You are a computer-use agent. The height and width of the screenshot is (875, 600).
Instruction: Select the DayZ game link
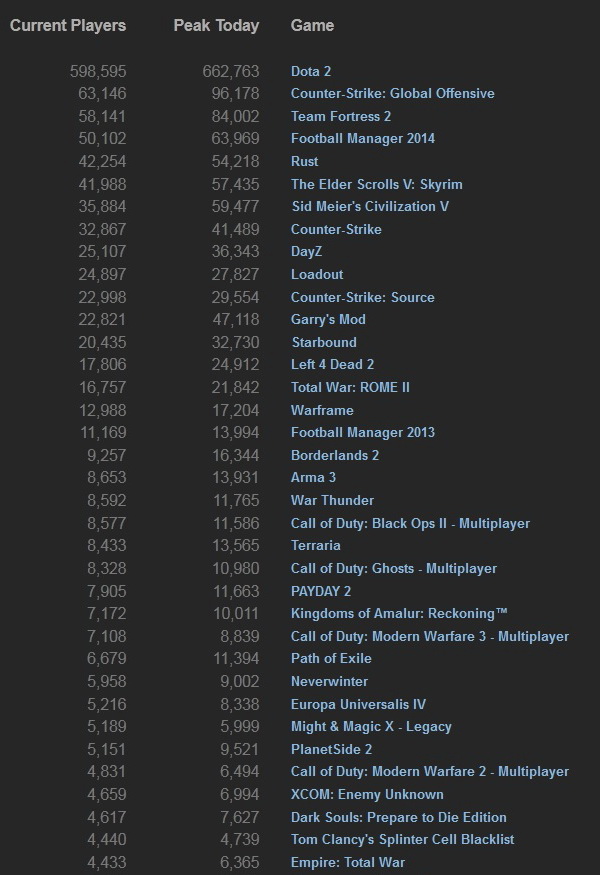[306, 252]
